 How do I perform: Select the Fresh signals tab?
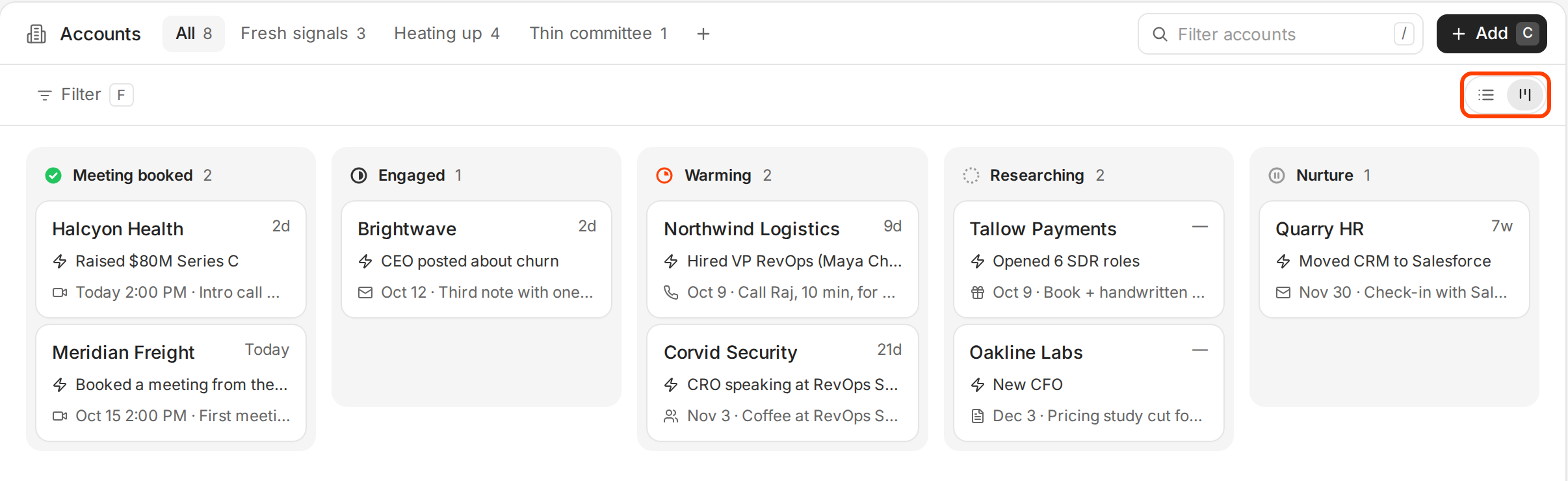(303, 34)
